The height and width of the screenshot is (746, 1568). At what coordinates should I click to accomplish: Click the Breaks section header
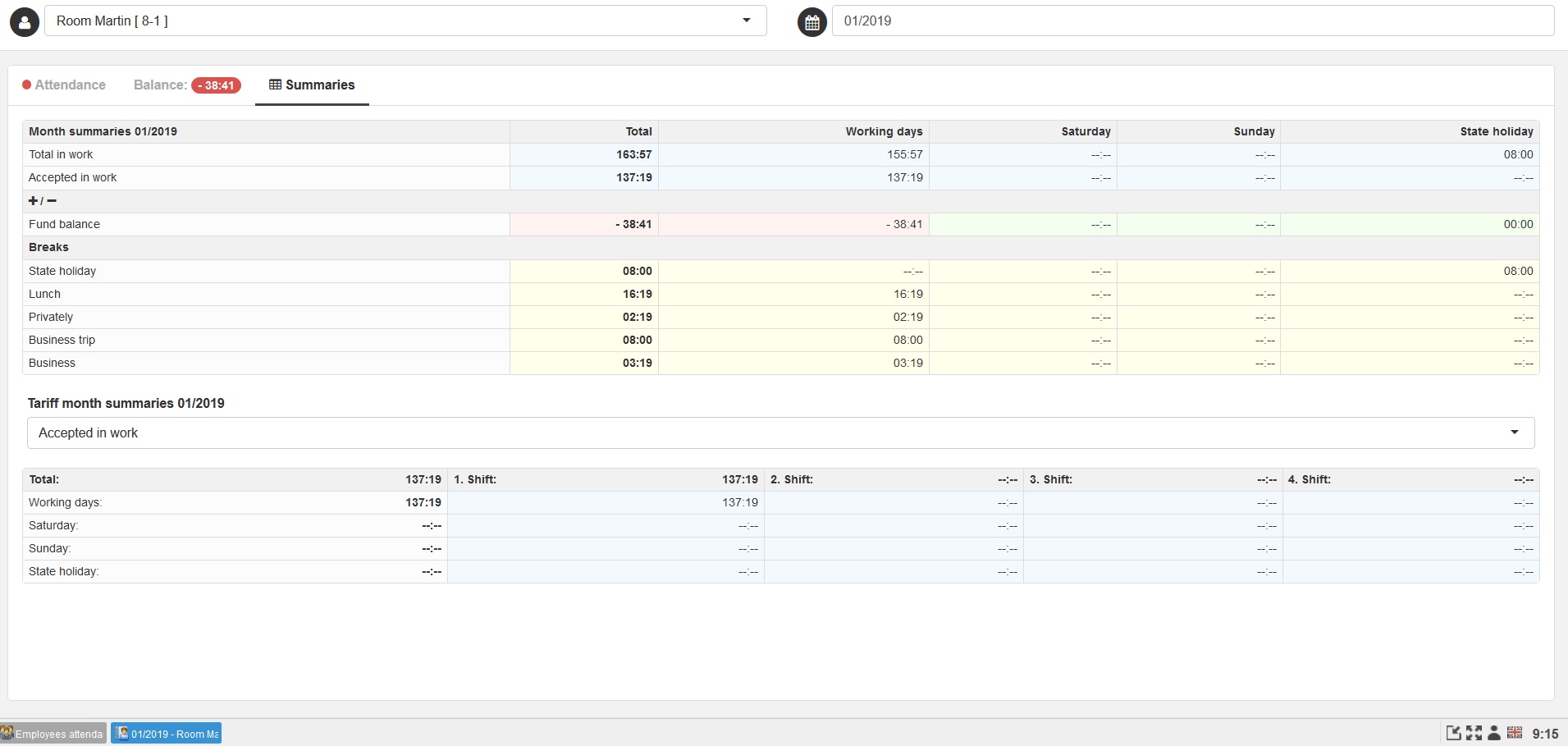click(48, 247)
